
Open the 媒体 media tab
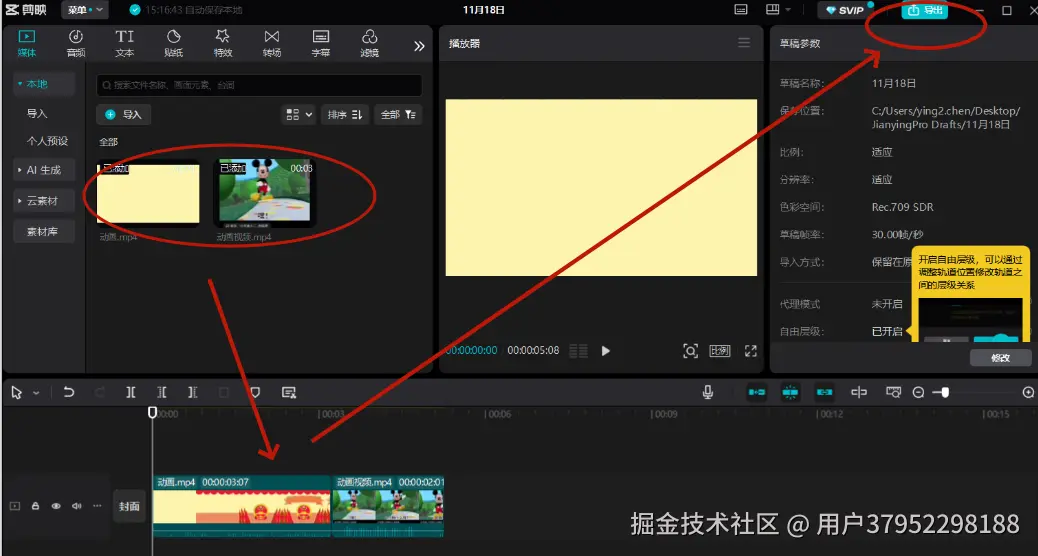pos(26,43)
